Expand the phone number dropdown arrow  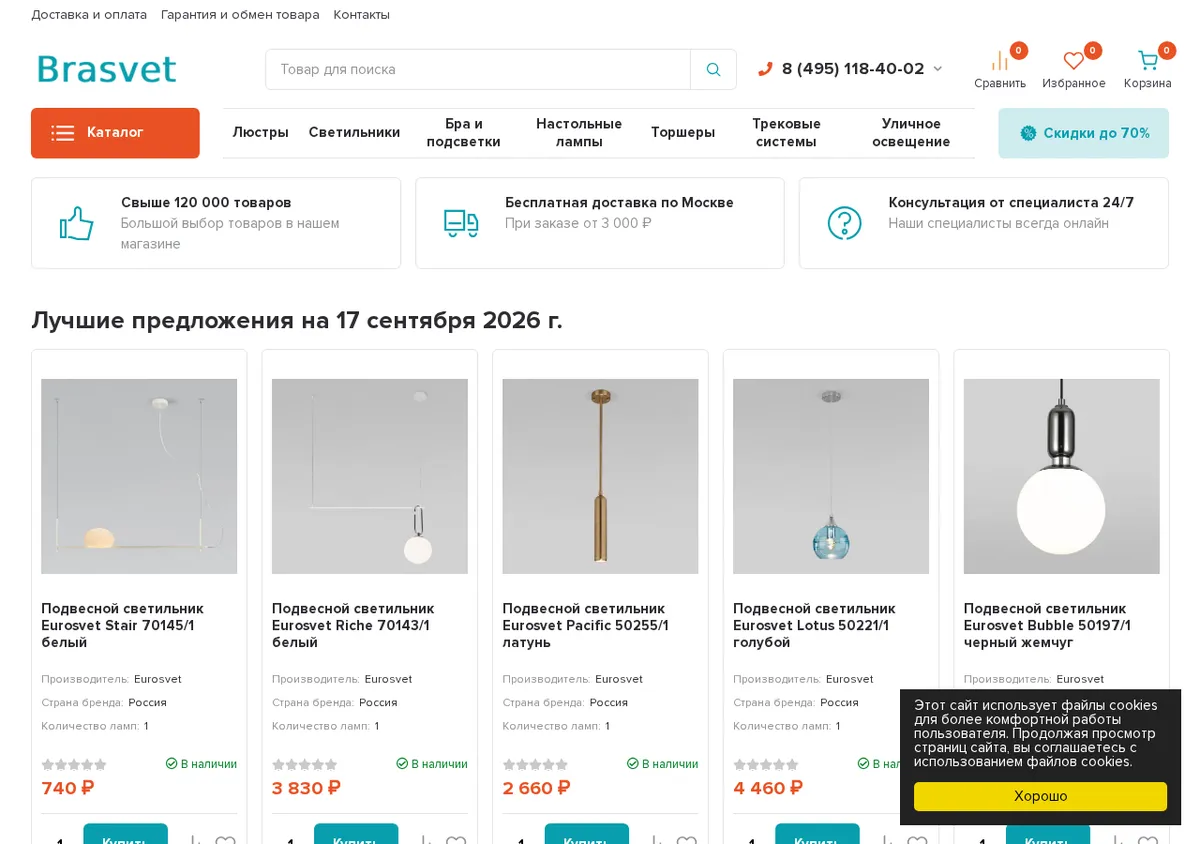click(937, 69)
